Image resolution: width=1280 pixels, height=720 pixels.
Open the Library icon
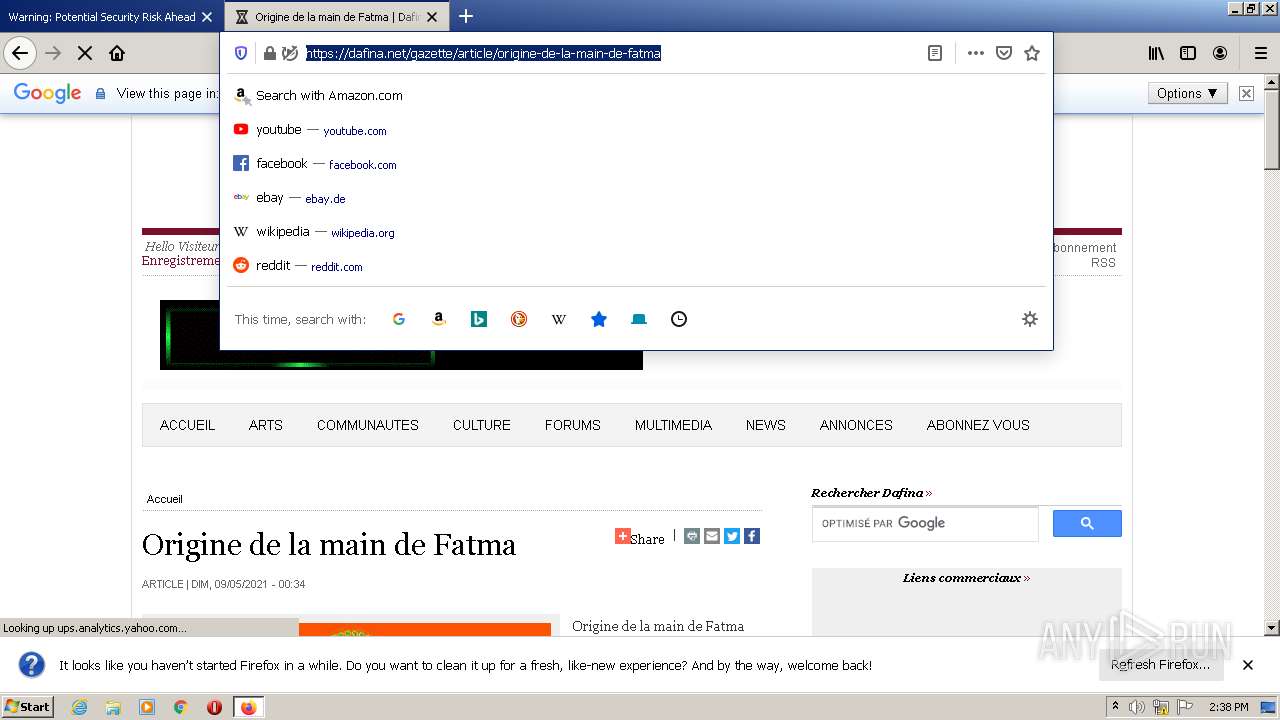[x=1156, y=53]
